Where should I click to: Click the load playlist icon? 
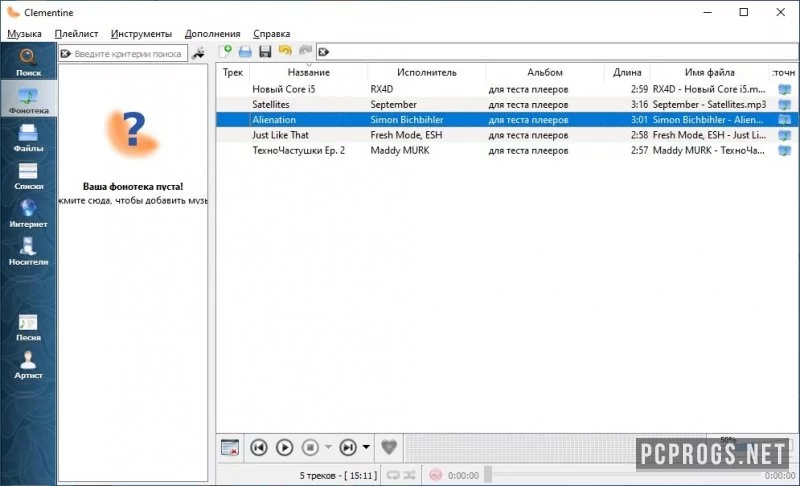point(245,52)
